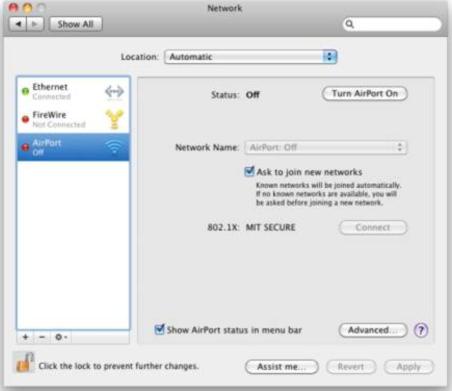The width and height of the screenshot is (452, 391).
Task: Click the Show All button
Action: [76, 24]
